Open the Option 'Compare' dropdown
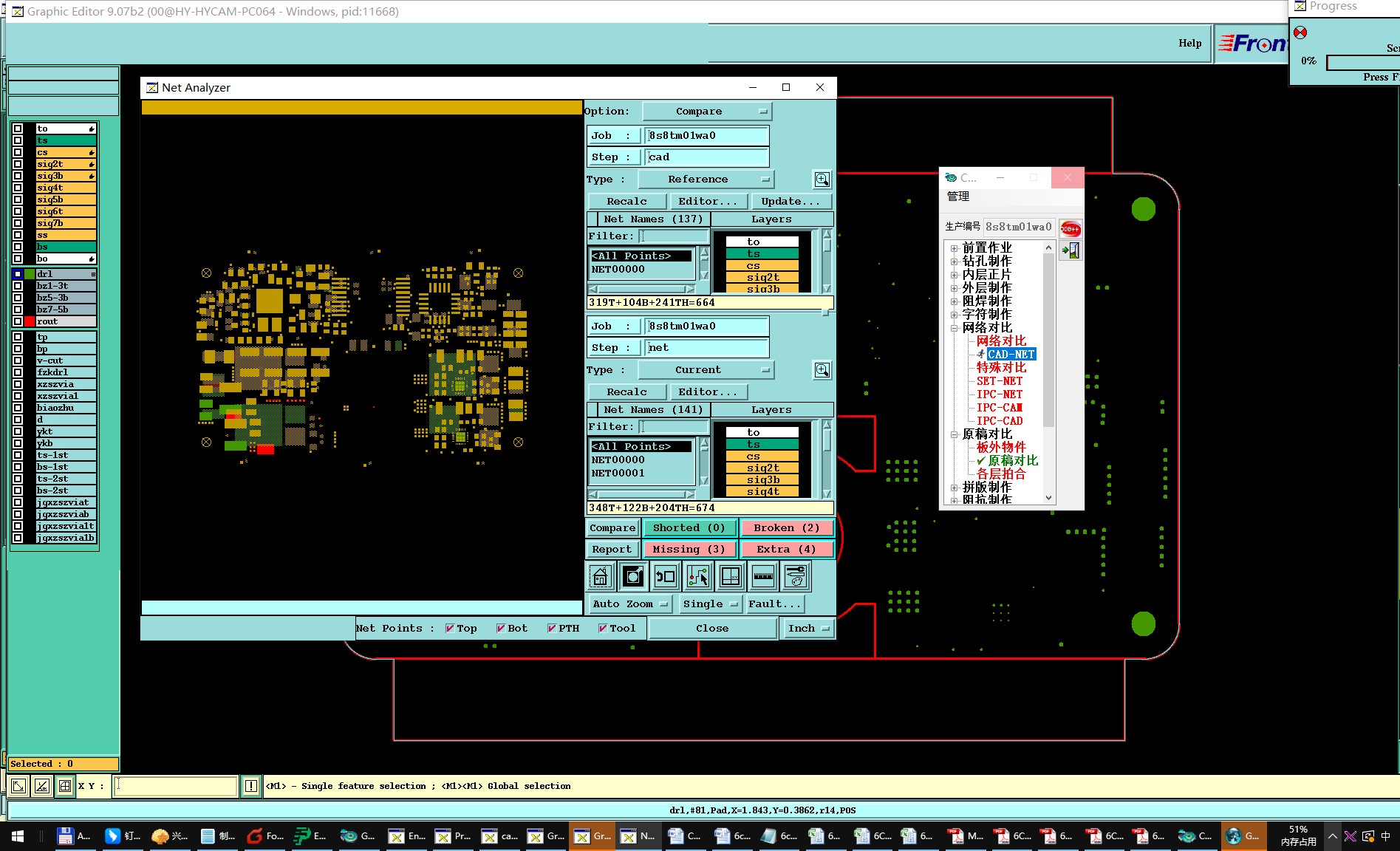Screen dimensions: 1400x851 coord(706,112)
